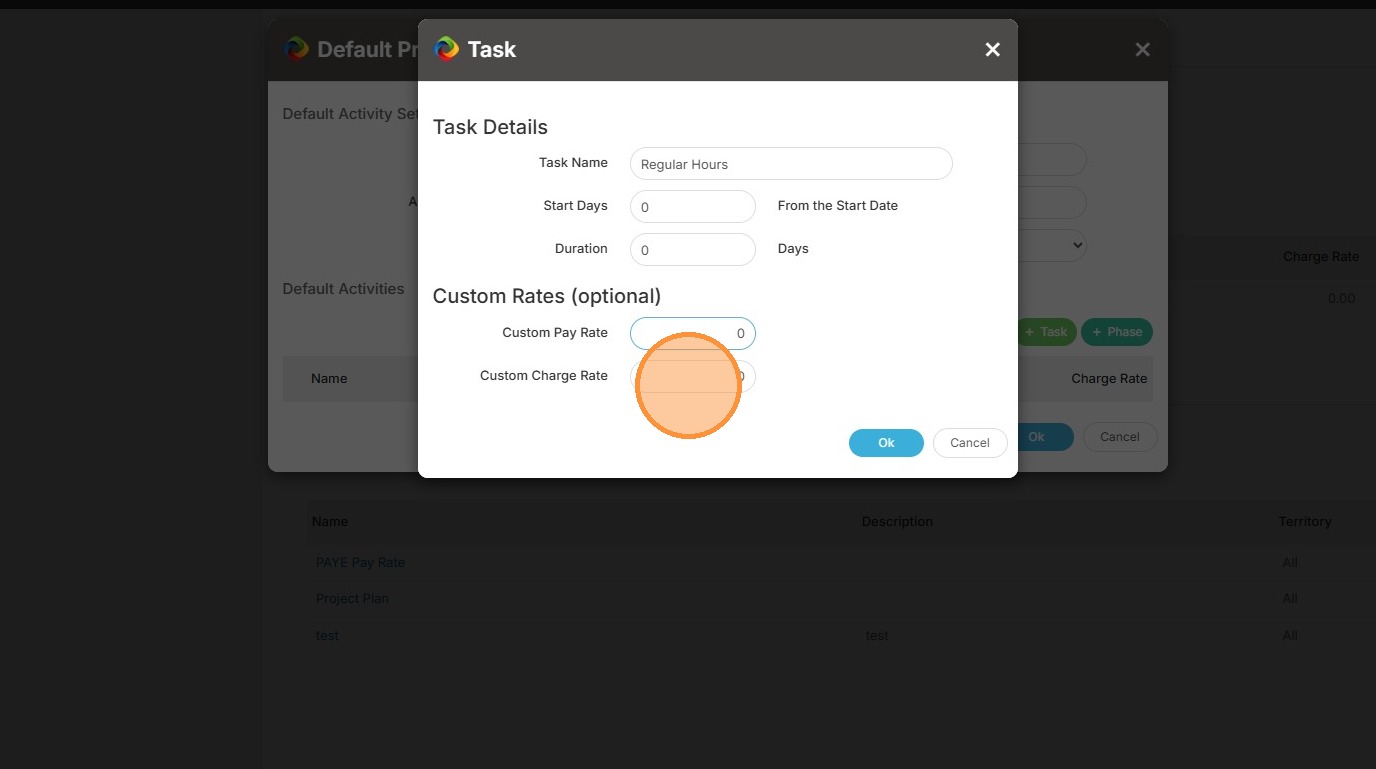The height and width of the screenshot is (769, 1376).
Task: Click the Default dialog logo icon
Action: pos(296,49)
